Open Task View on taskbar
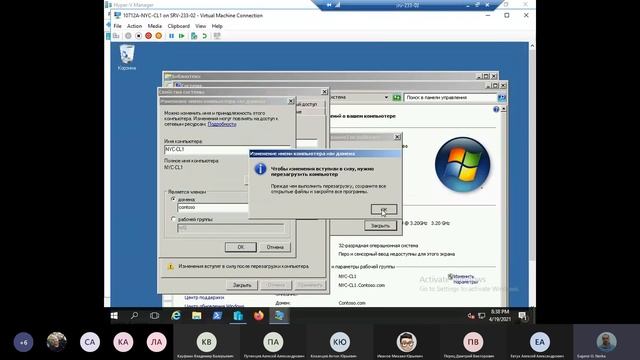This screenshot has width=640, height=360. tap(155, 316)
